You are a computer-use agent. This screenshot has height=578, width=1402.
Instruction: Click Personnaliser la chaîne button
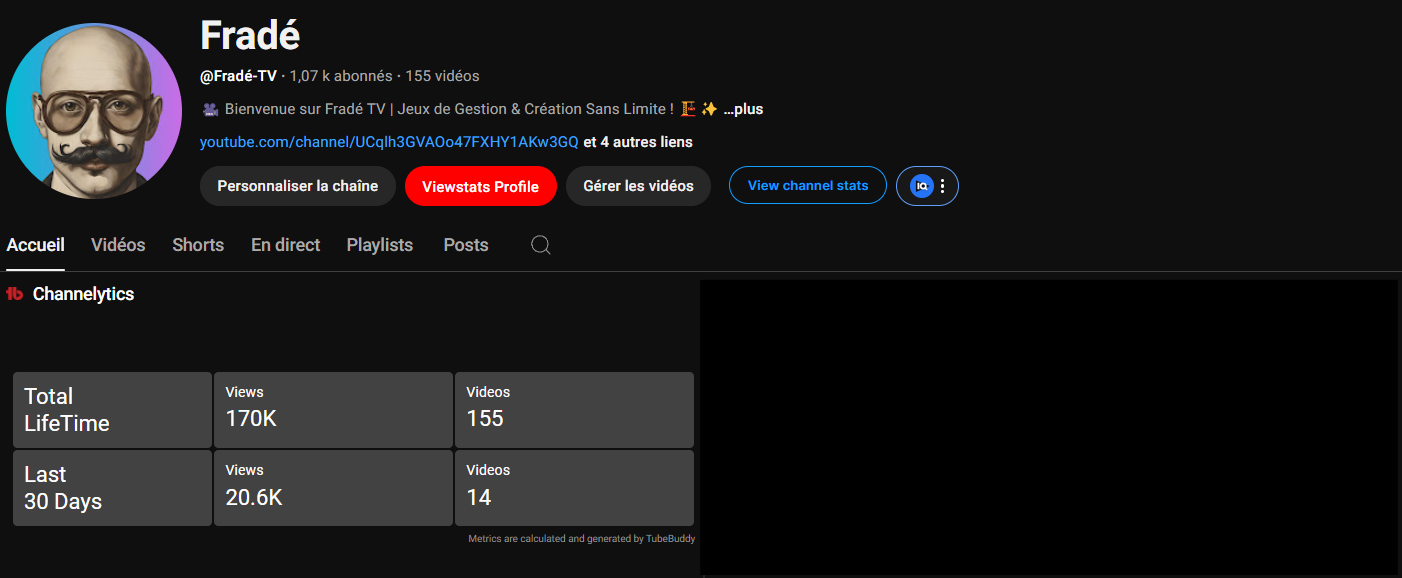[298, 186]
